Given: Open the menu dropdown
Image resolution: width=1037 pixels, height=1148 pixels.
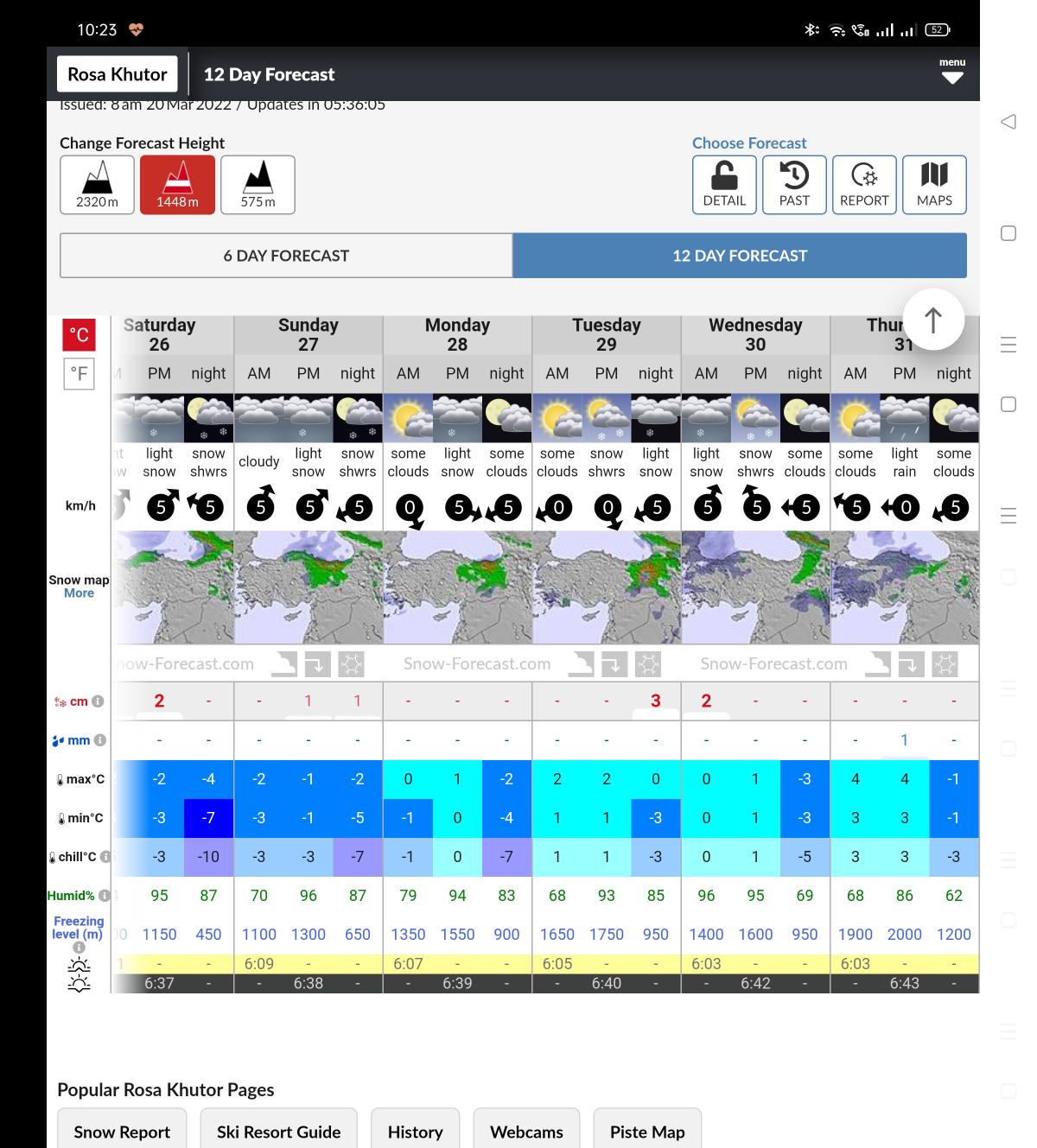Looking at the screenshot, I should point(952,72).
